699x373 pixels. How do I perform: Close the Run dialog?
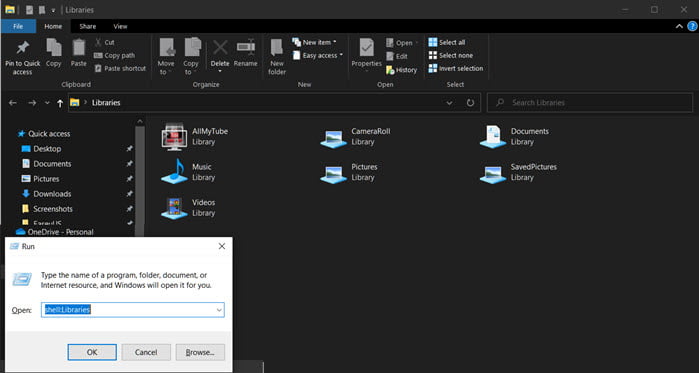click(x=222, y=246)
